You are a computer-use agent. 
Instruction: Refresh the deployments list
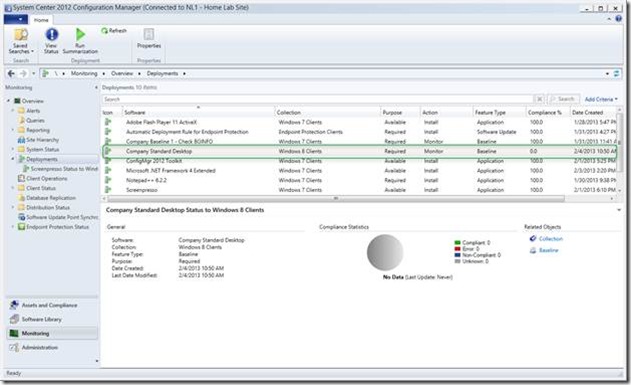tap(114, 31)
